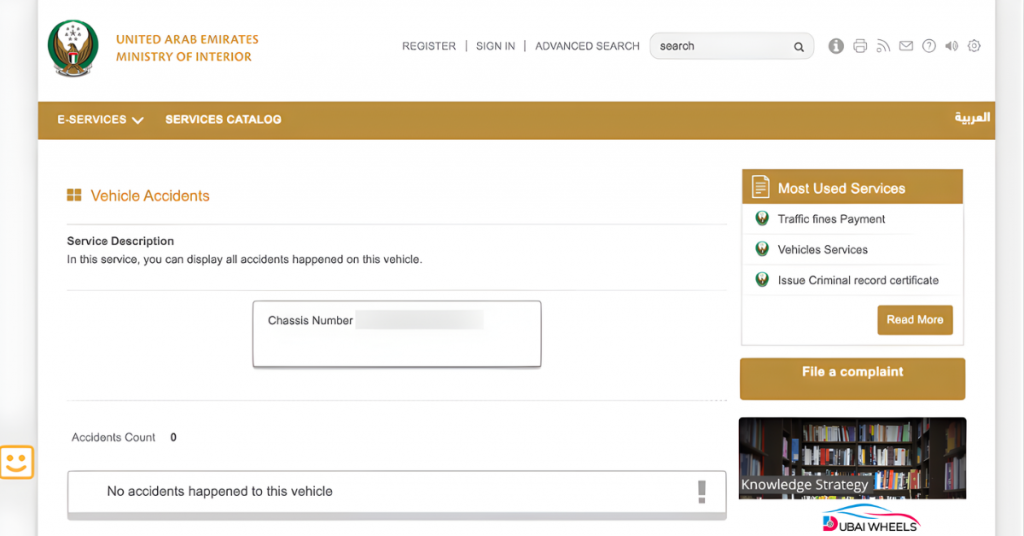Click the exclamation mark alert icon
Screen dimensions: 1024x536
coord(702,492)
